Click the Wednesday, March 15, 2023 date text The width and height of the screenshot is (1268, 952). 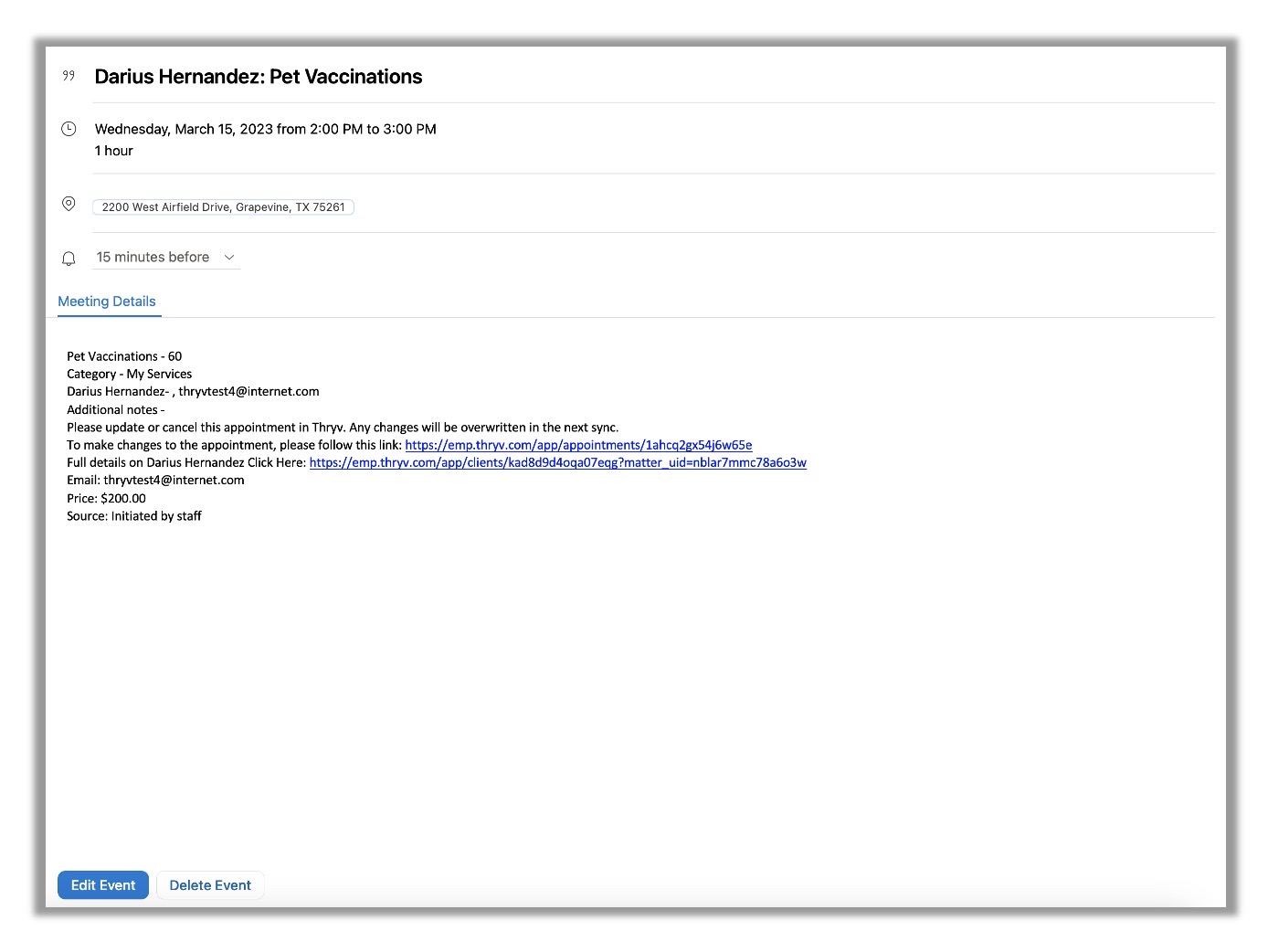click(266, 129)
